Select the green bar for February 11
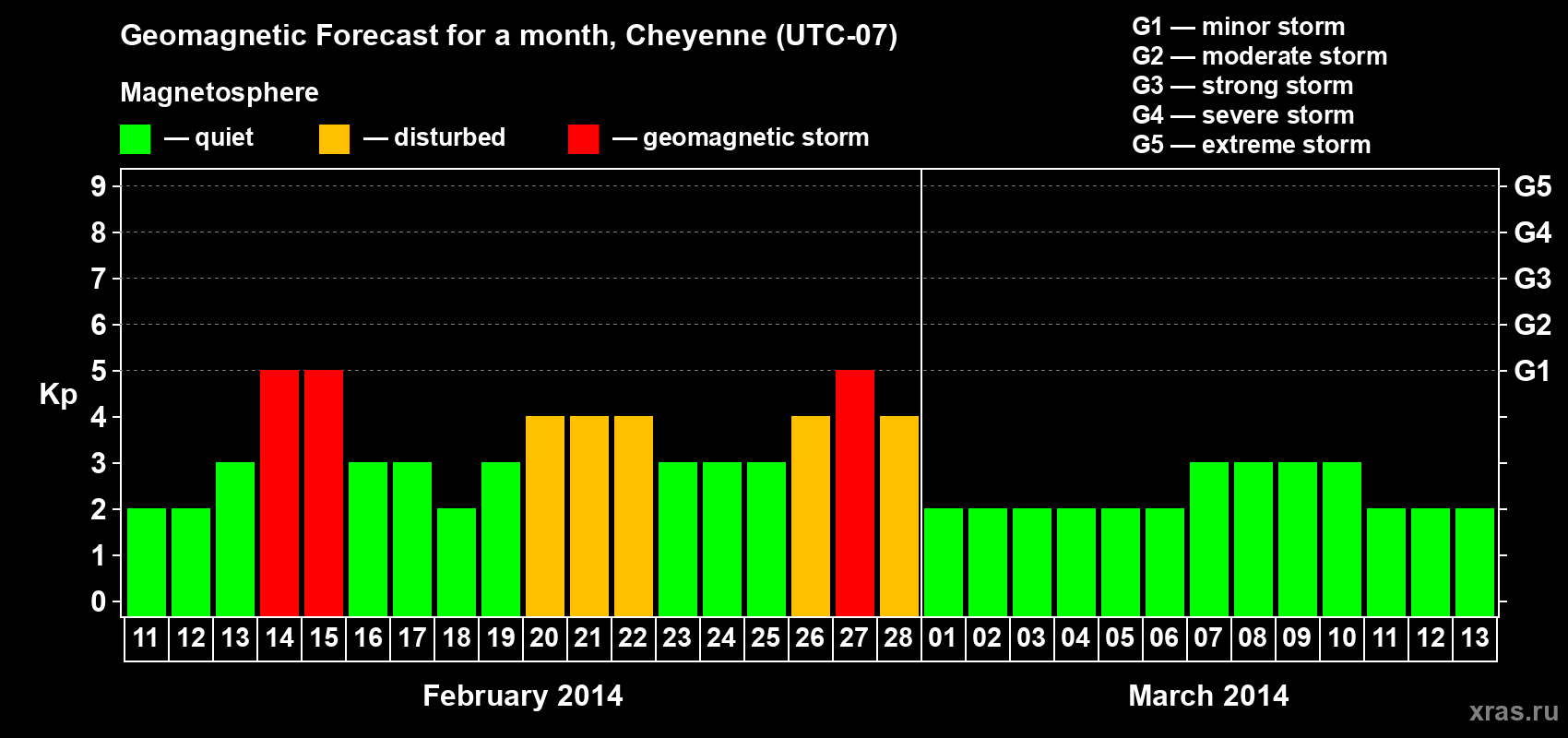The height and width of the screenshot is (738, 1568). (147, 562)
